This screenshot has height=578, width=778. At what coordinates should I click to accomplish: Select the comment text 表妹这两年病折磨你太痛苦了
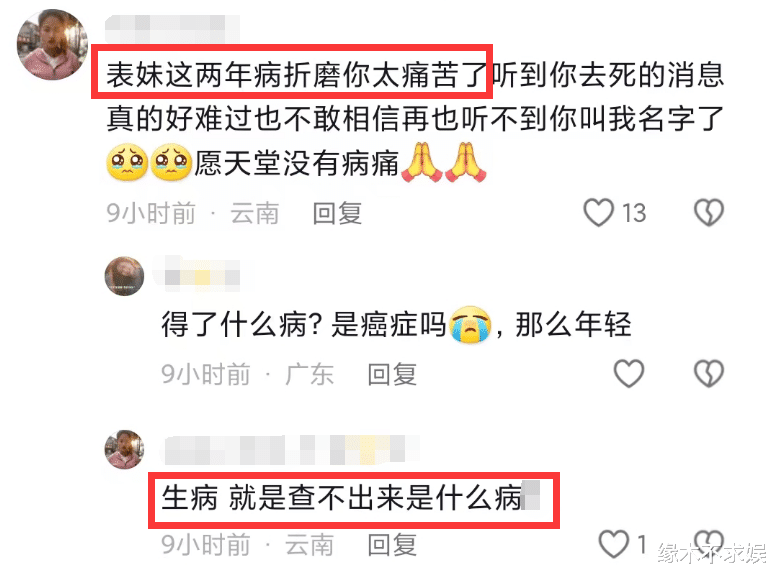coord(297,75)
